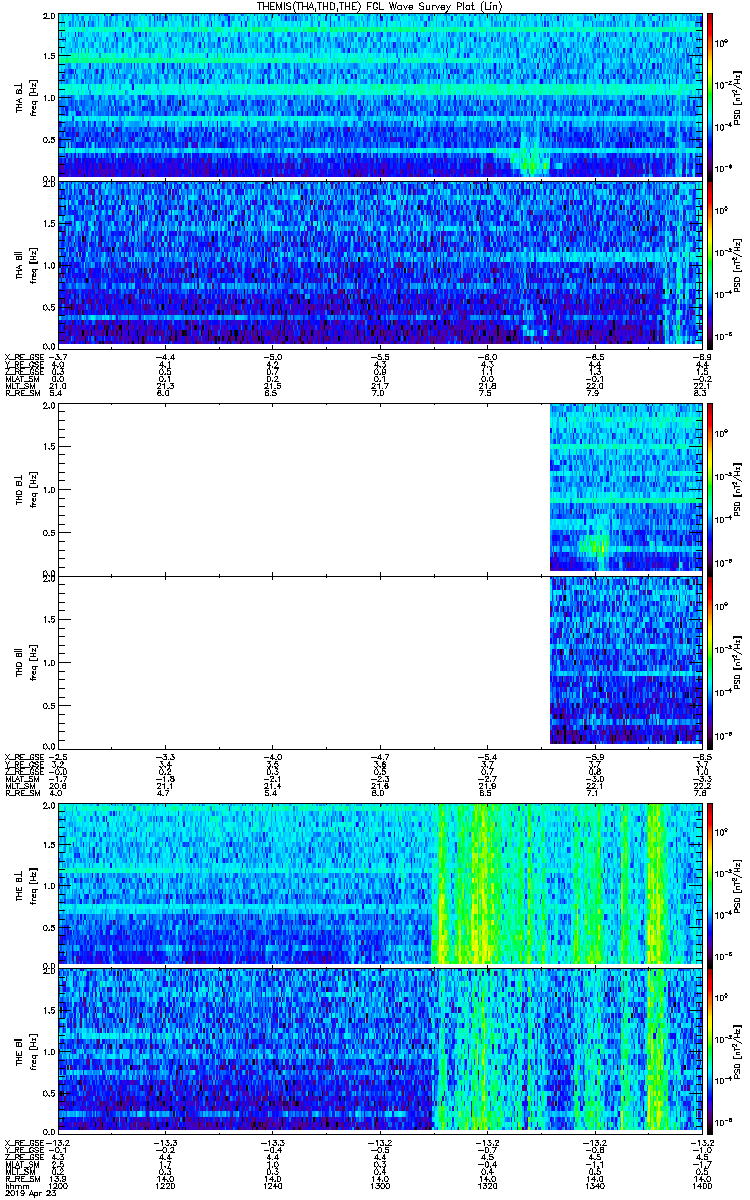Click the 'X_RE_GSE' row label under THD panels
The height and width of the screenshot is (1200, 750).
22,755
